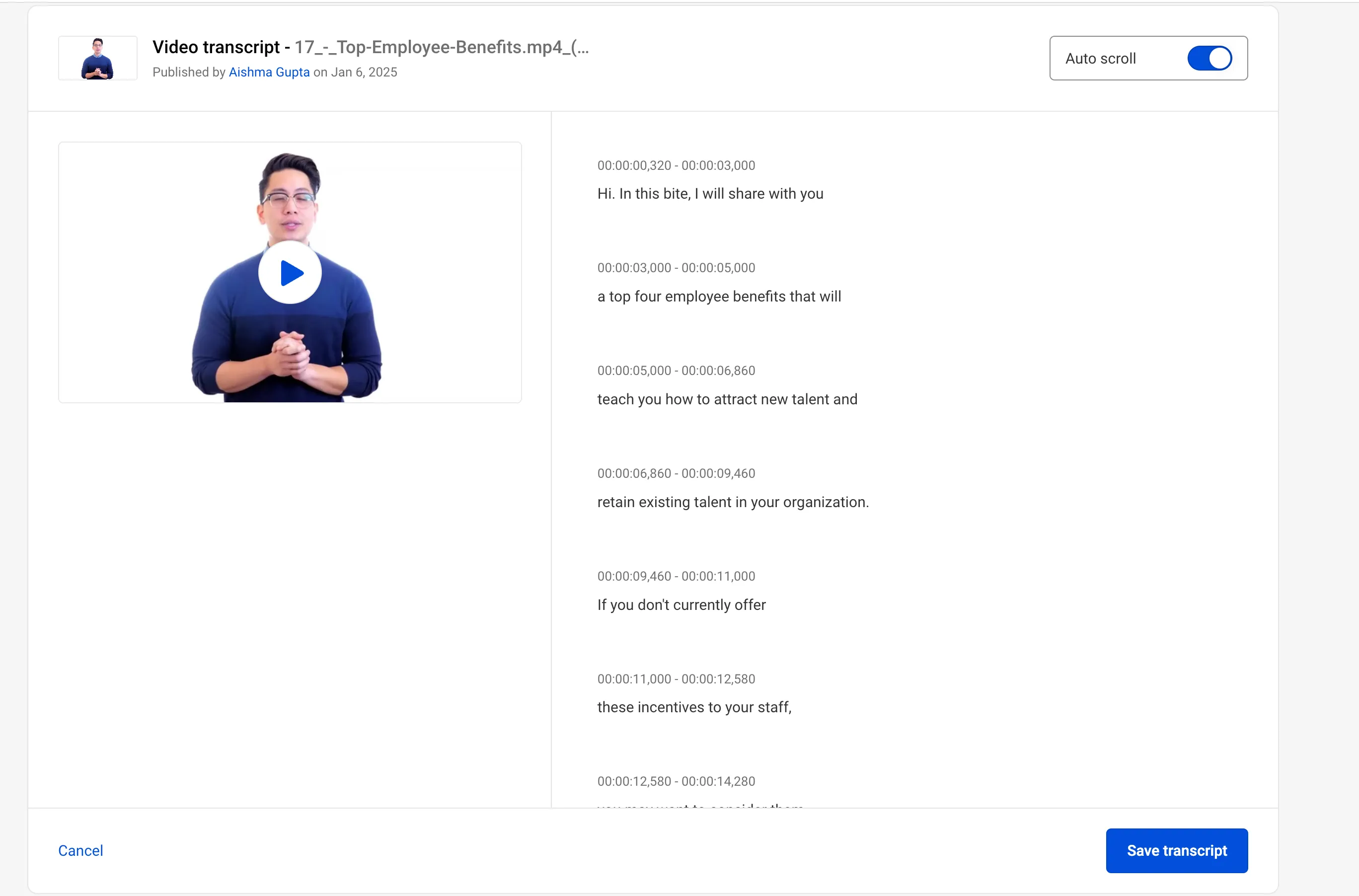Jump to timestamp 00:00:05,000 - 00:00:06,860
Image resolution: width=1359 pixels, height=896 pixels.
pyautogui.click(x=676, y=371)
